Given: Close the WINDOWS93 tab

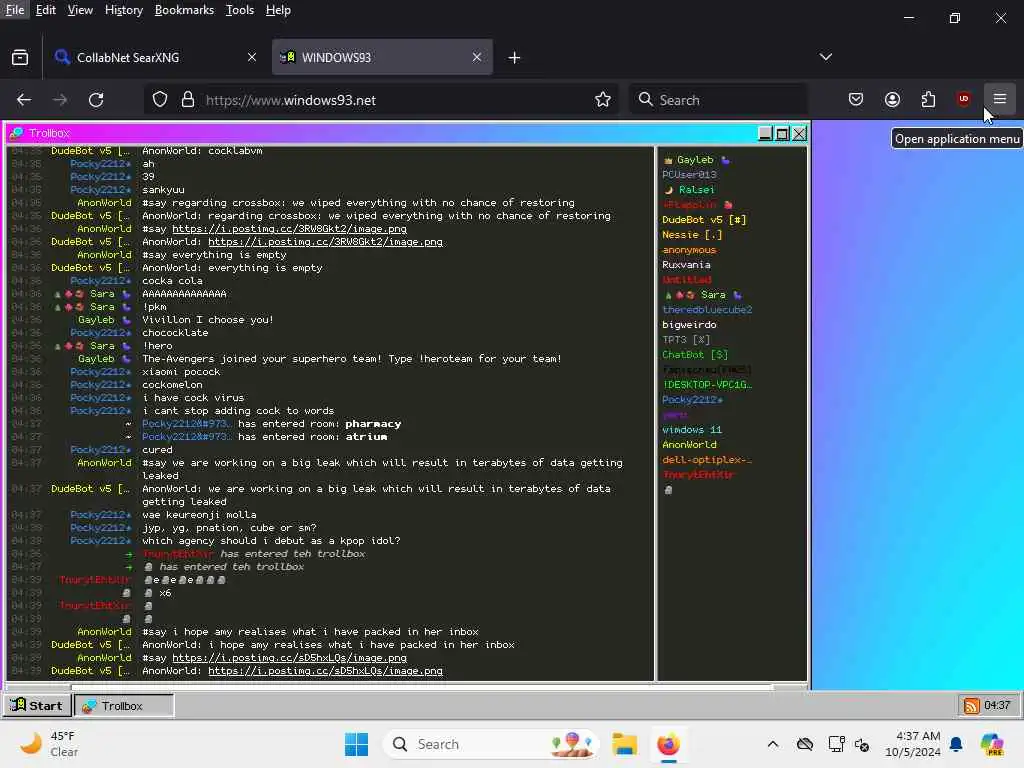Looking at the screenshot, I should pos(477,57).
